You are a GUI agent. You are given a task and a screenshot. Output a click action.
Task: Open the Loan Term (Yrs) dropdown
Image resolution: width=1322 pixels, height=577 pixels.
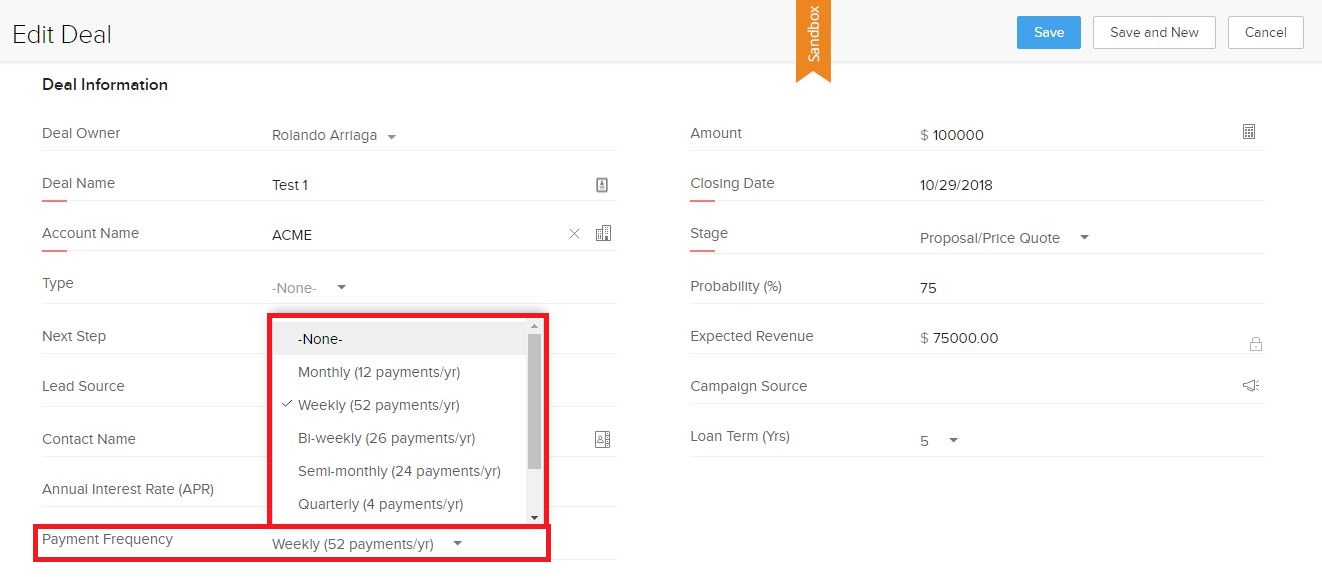tap(953, 441)
